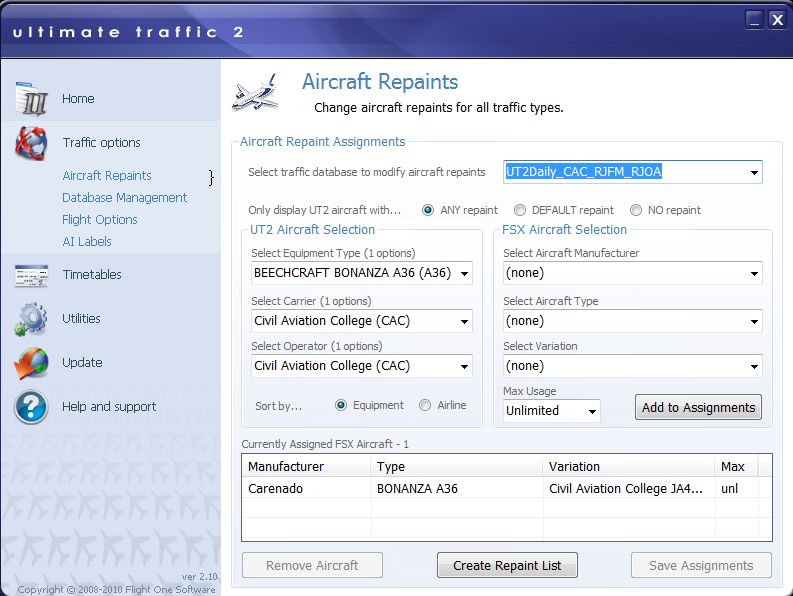This screenshot has width=793, height=596.
Task: Close the Ultimate Traffic 2 window
Action: 777,20
